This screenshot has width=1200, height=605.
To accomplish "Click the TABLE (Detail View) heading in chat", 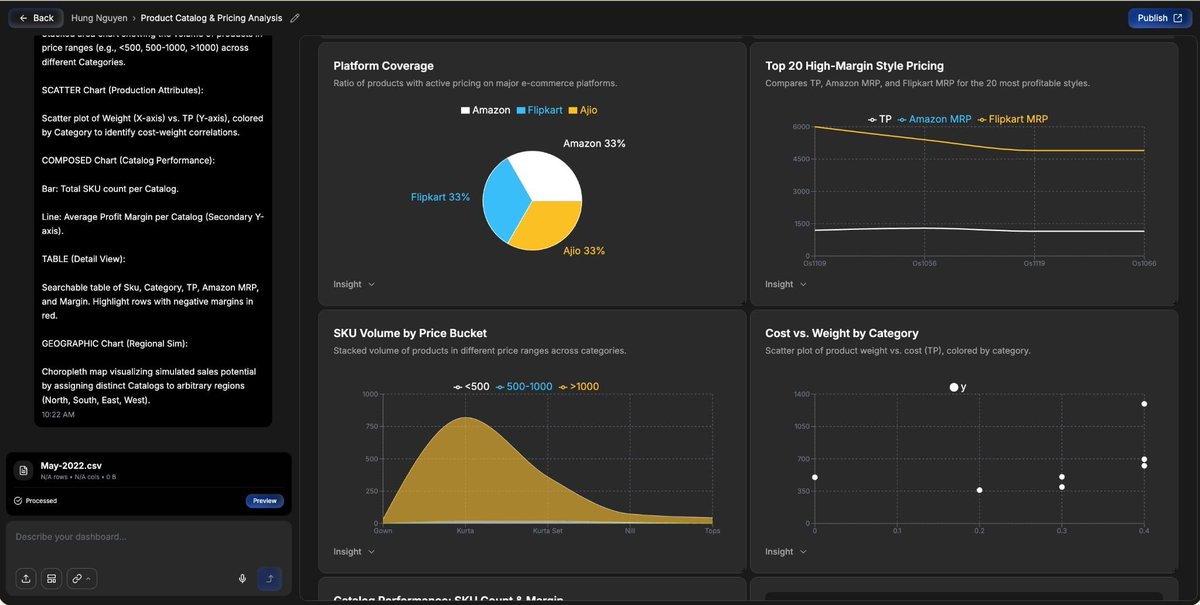I will (84, 258).
